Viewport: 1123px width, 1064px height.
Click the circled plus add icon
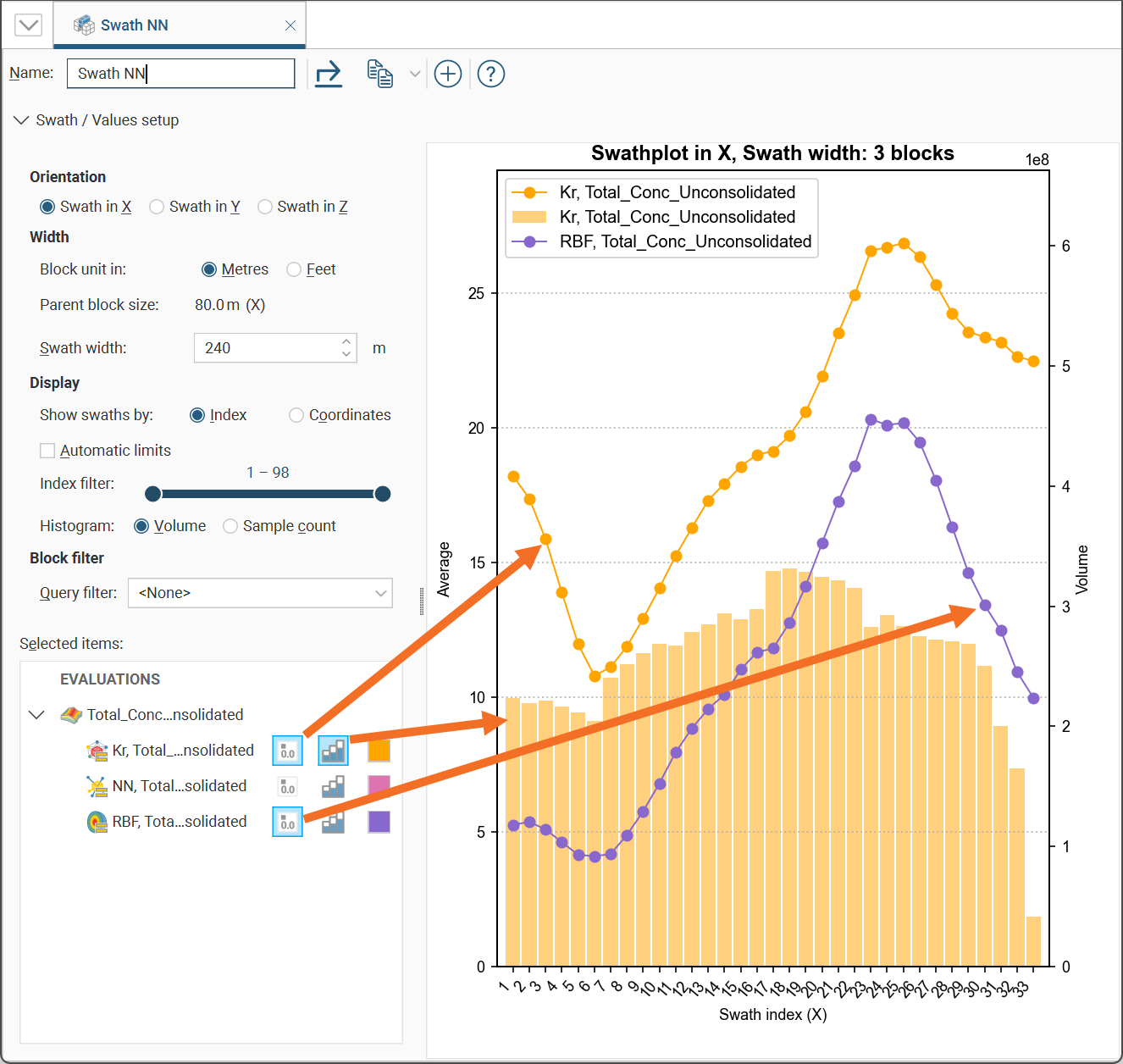(x=447, y=74)
